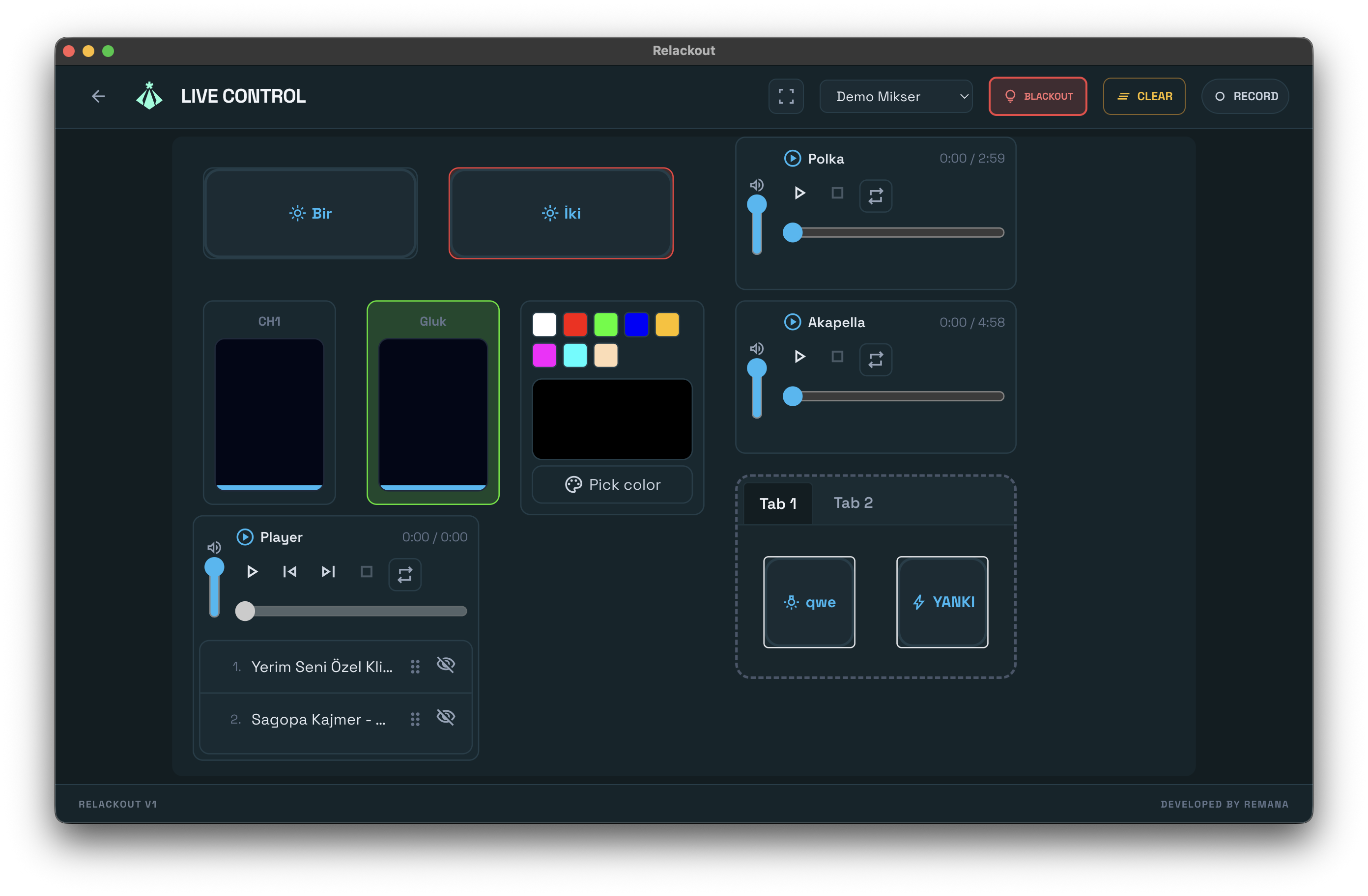Click the black color preview box
1368x896 pixels.
[x=612, y=419]
